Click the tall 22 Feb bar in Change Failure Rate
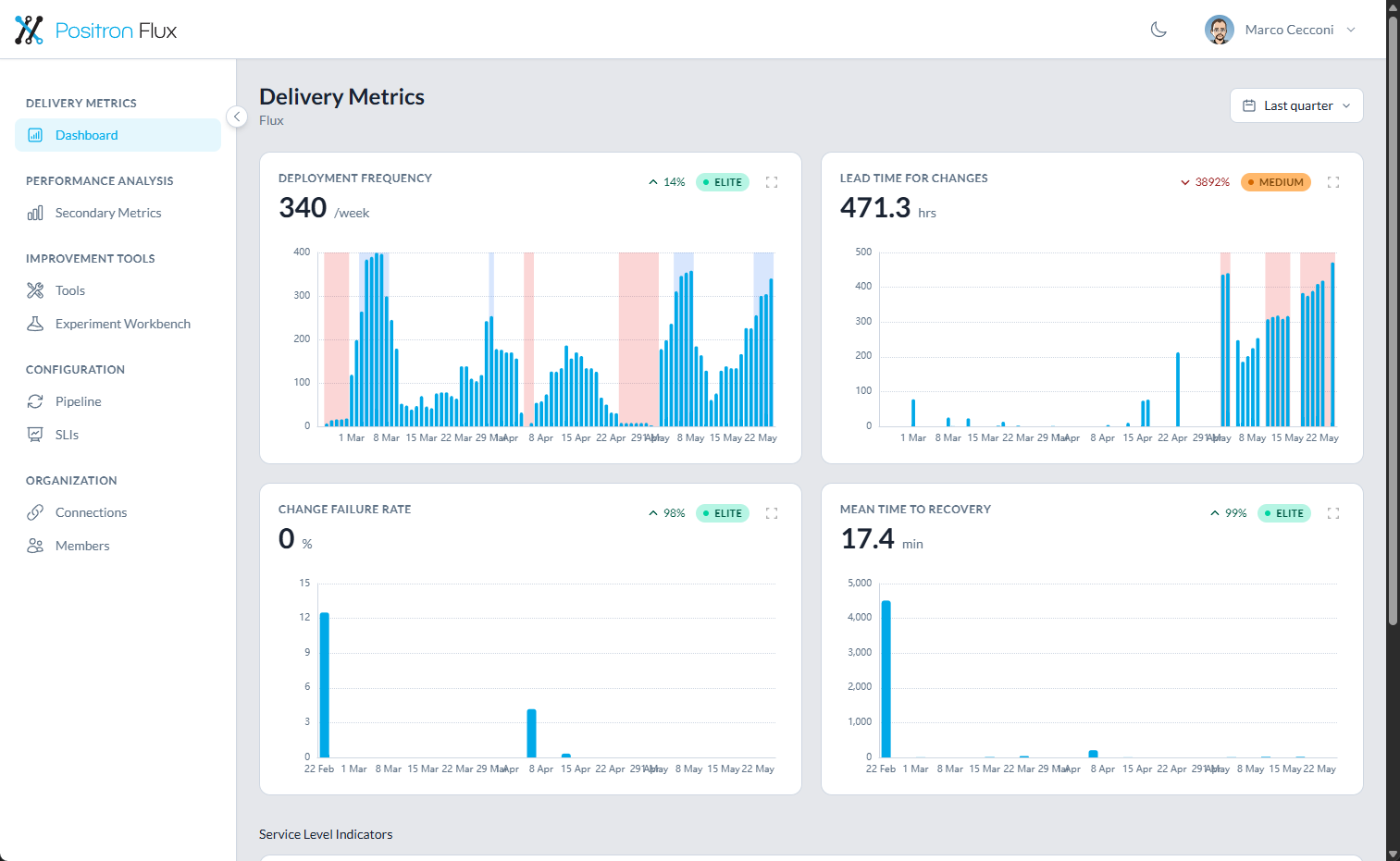This screenshot has height=861, width=1400. pos(324,684)
